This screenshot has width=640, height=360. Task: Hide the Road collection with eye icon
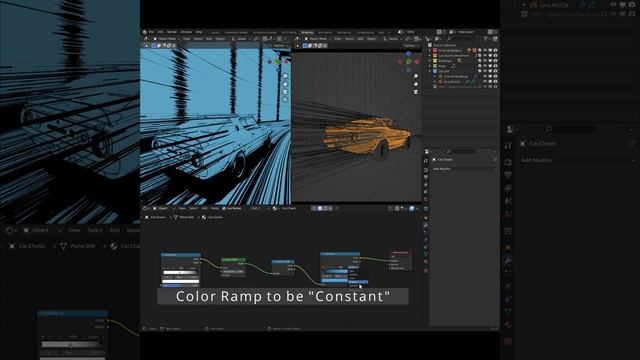[485, 66]
